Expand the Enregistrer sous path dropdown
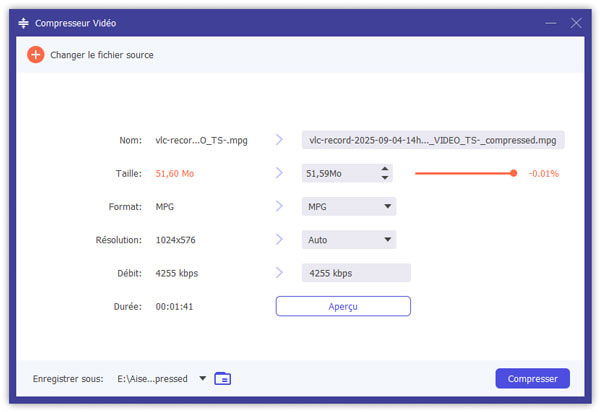 click(203, 378)
